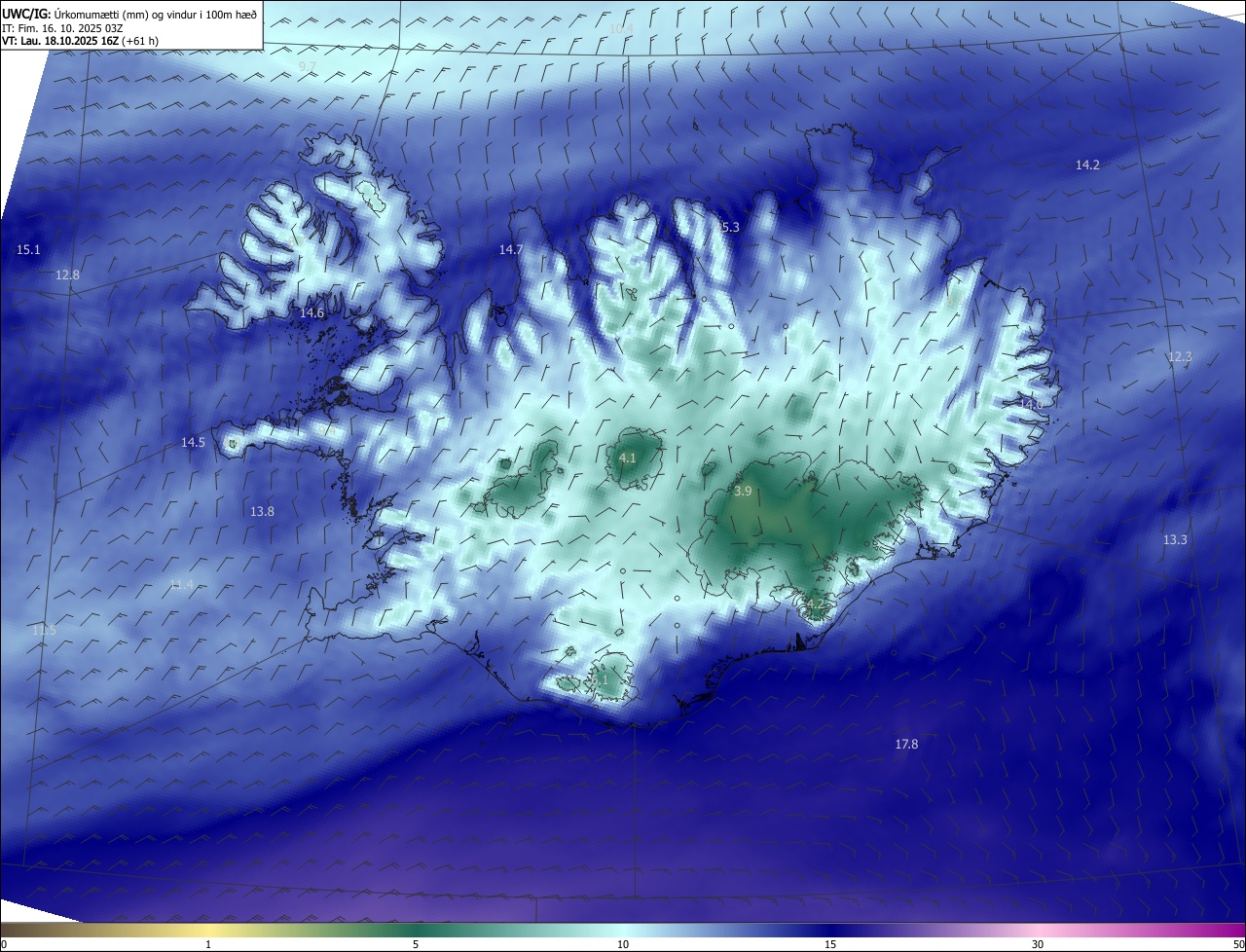The image size is (1246, 952).
Task: Click the 15 tick on the color scale
Action: [830, 944]
